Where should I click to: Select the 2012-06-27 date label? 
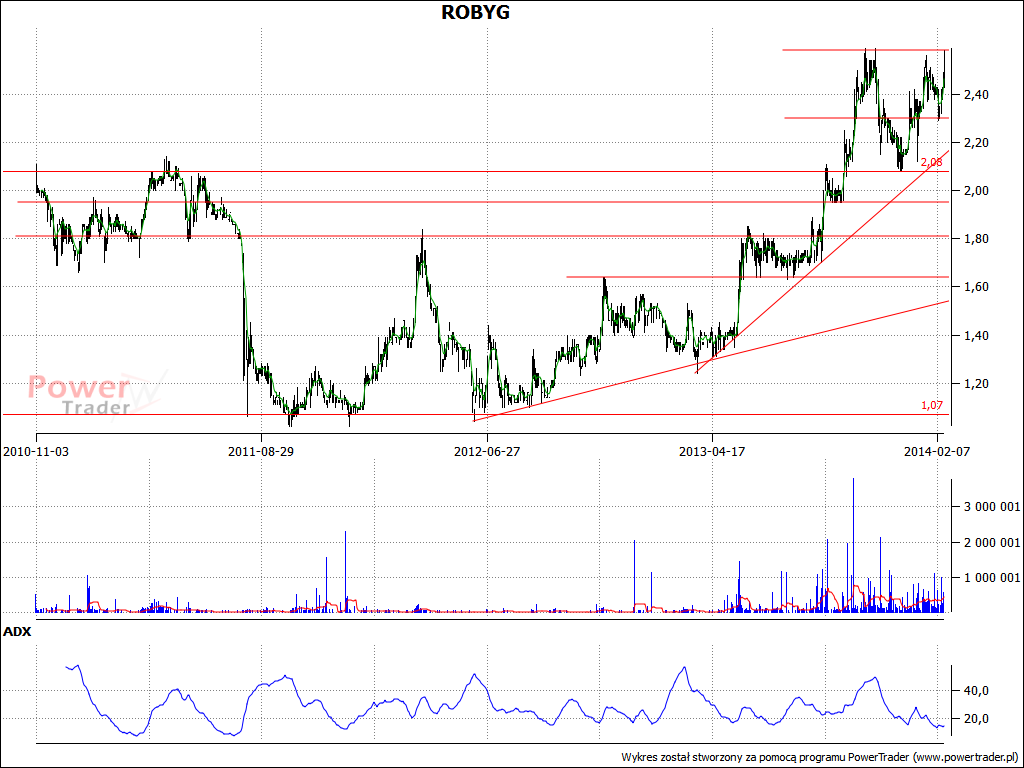tap(487, 451)
